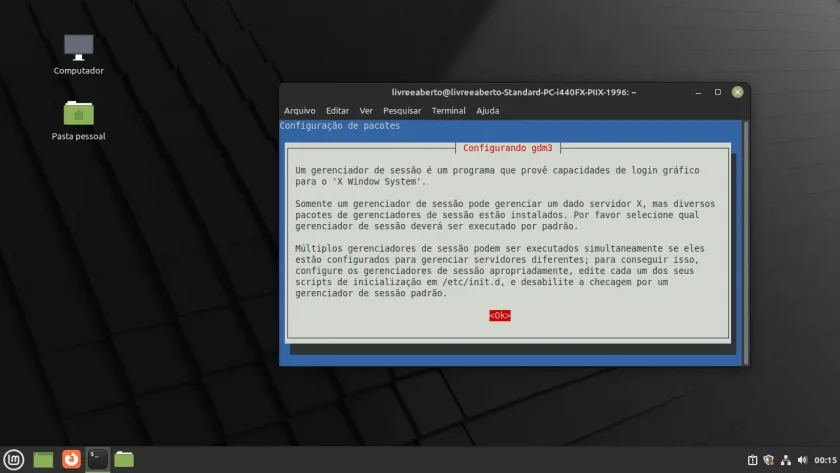
Task: Open the file manager from the panel
Action: pos(124,460)
